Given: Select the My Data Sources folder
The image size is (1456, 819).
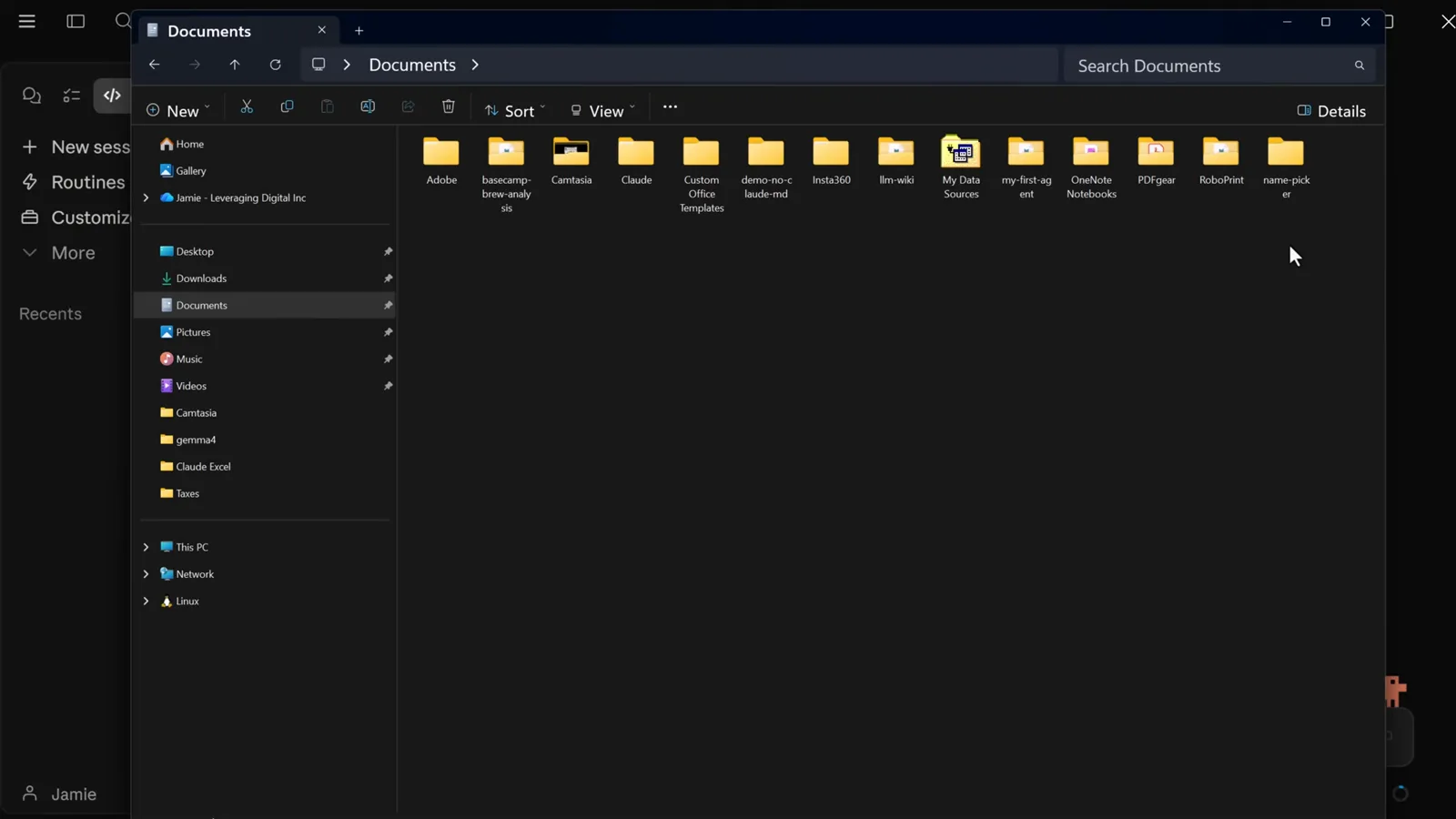Looking at the screenshot, I should coord(961,168).
